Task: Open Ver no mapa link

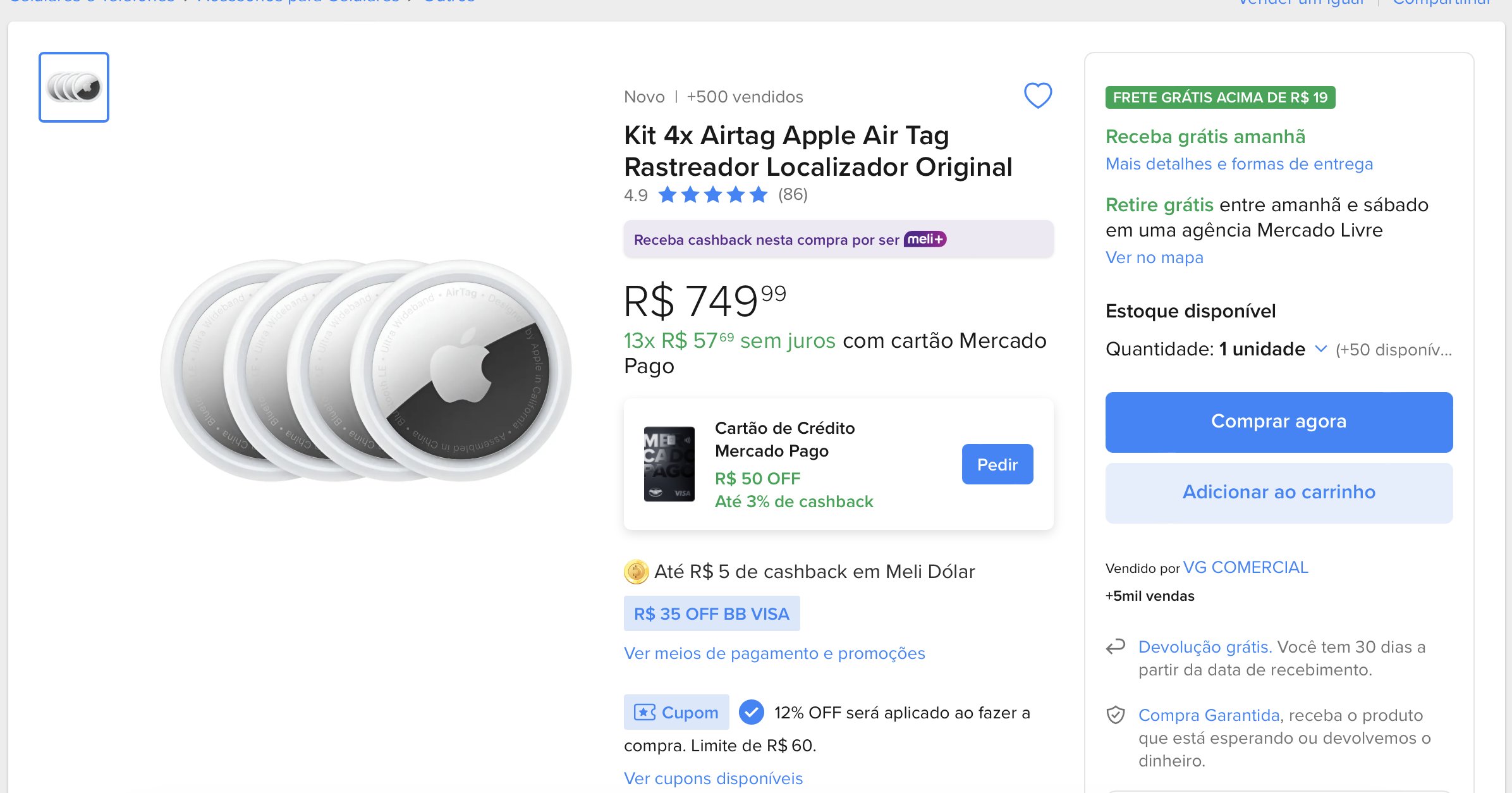Action: [1154, 257]
